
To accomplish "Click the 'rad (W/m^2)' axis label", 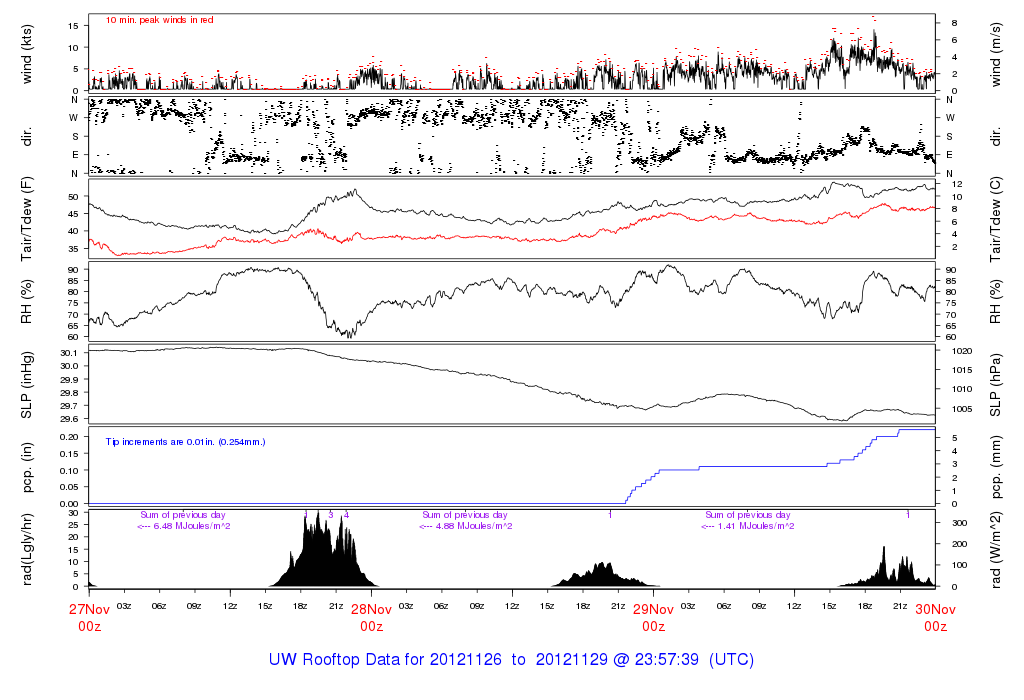I will tap(995, 549).
